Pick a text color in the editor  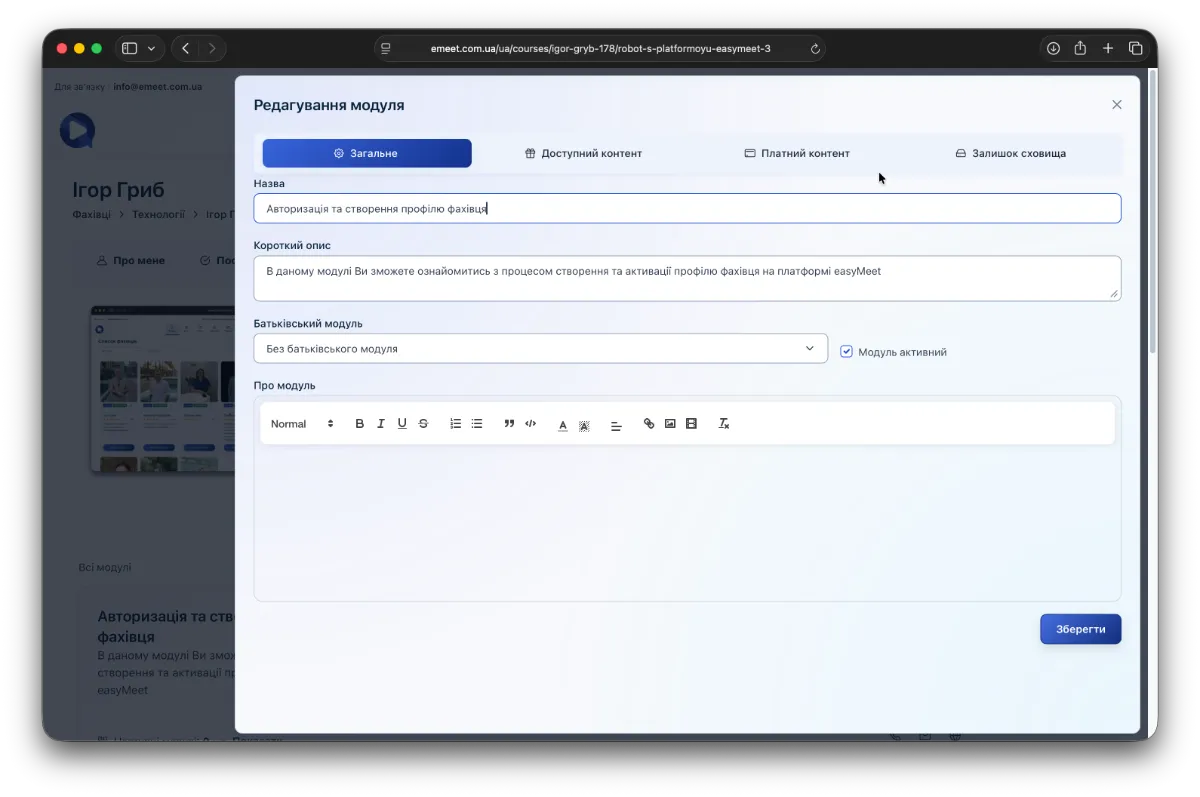pyautogui.click(x=563, y=425)
